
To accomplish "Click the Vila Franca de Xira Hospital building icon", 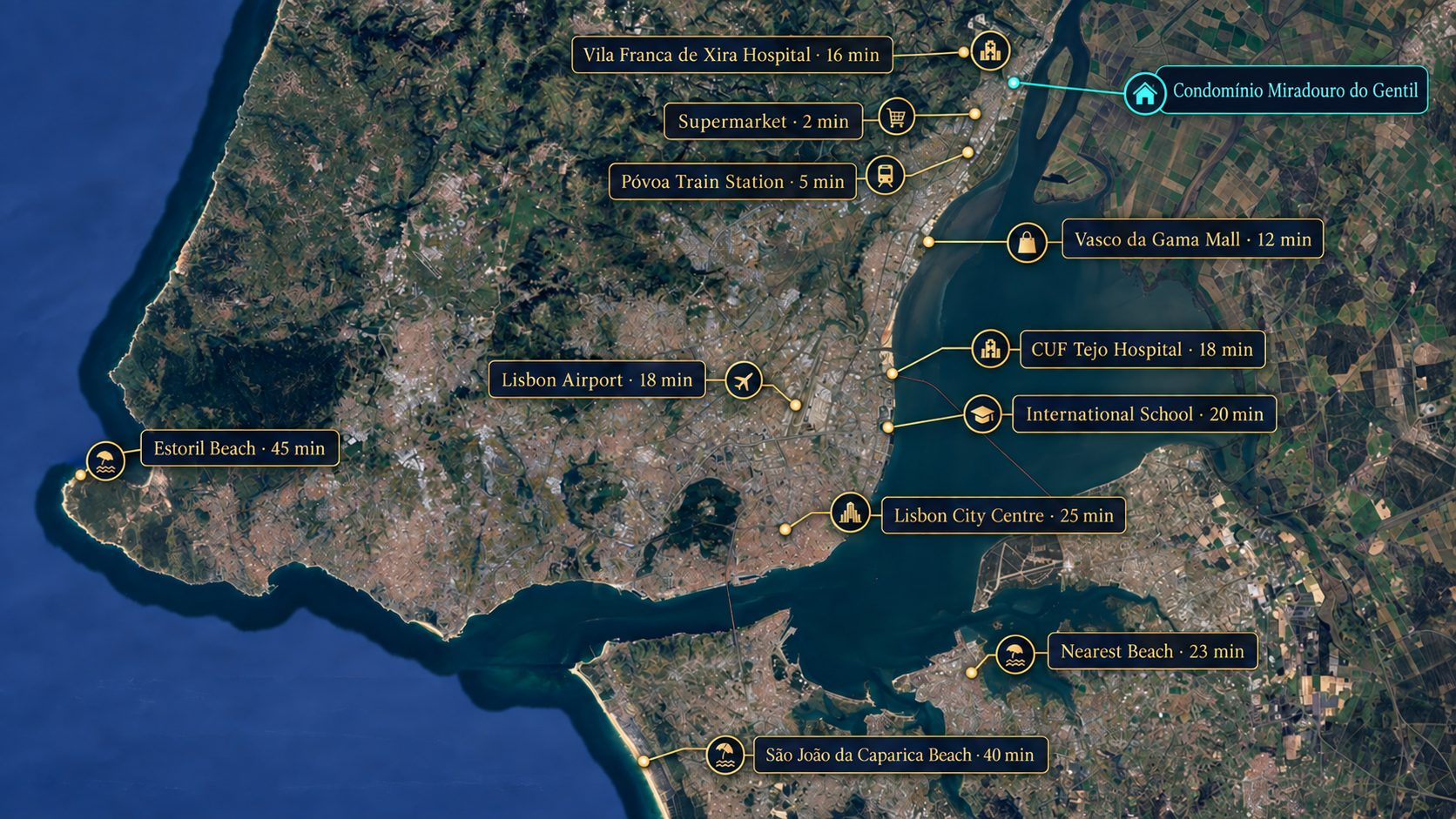I will point(990,50).
